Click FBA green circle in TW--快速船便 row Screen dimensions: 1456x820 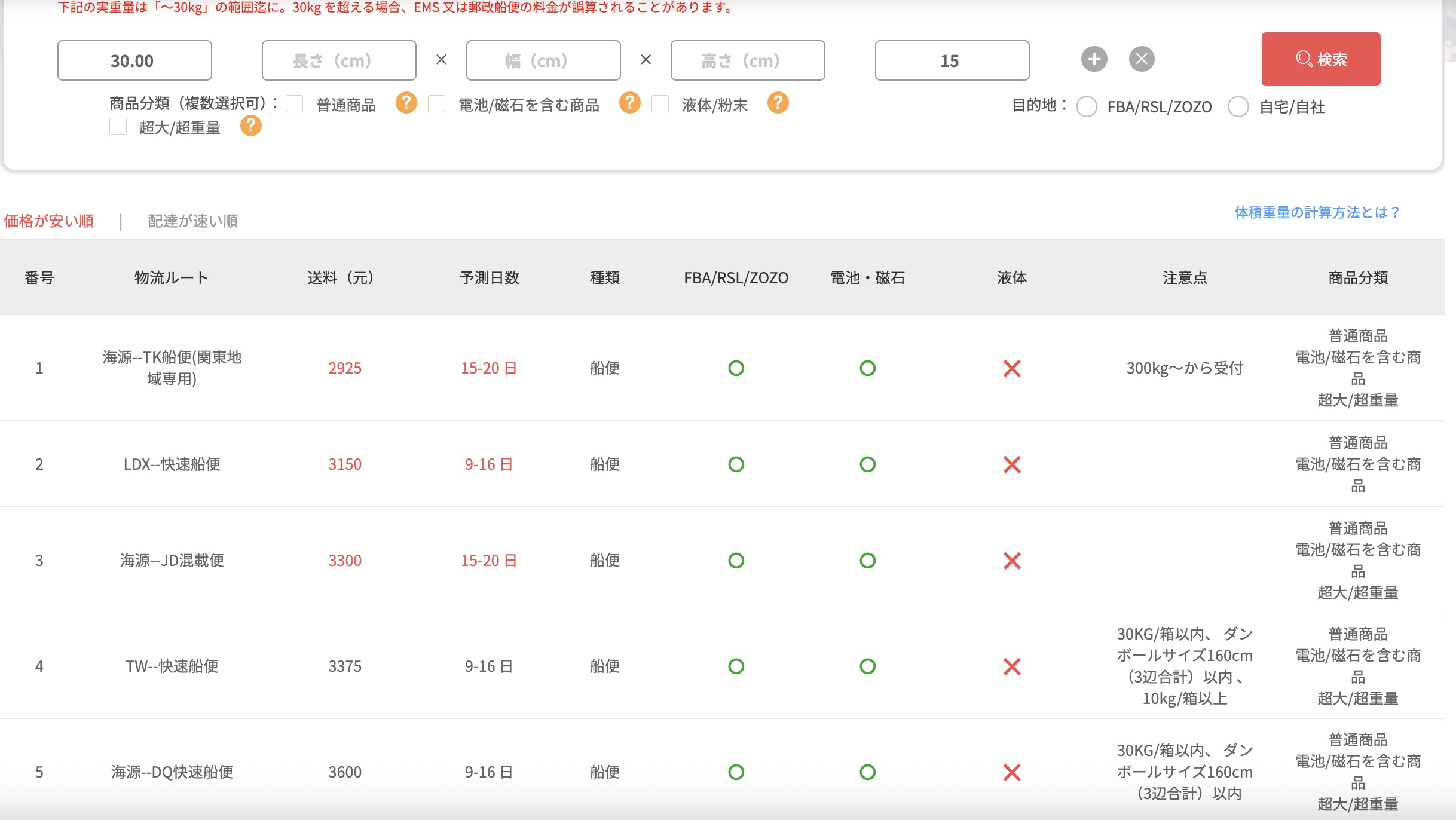point(736,666)
